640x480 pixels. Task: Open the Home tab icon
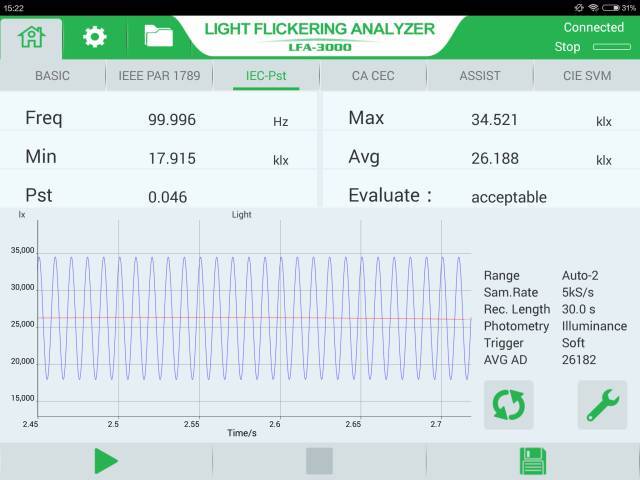[31, 37]
